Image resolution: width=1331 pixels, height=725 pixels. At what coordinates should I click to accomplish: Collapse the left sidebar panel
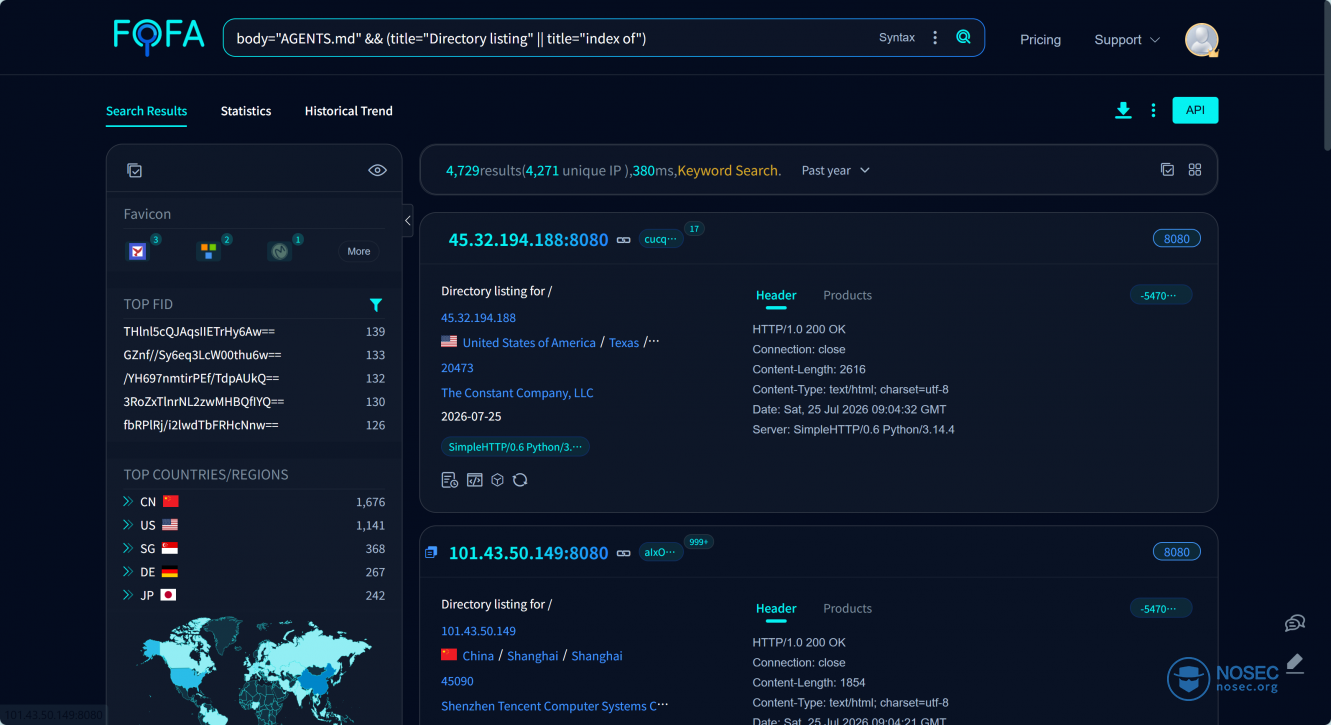point(407,220)
